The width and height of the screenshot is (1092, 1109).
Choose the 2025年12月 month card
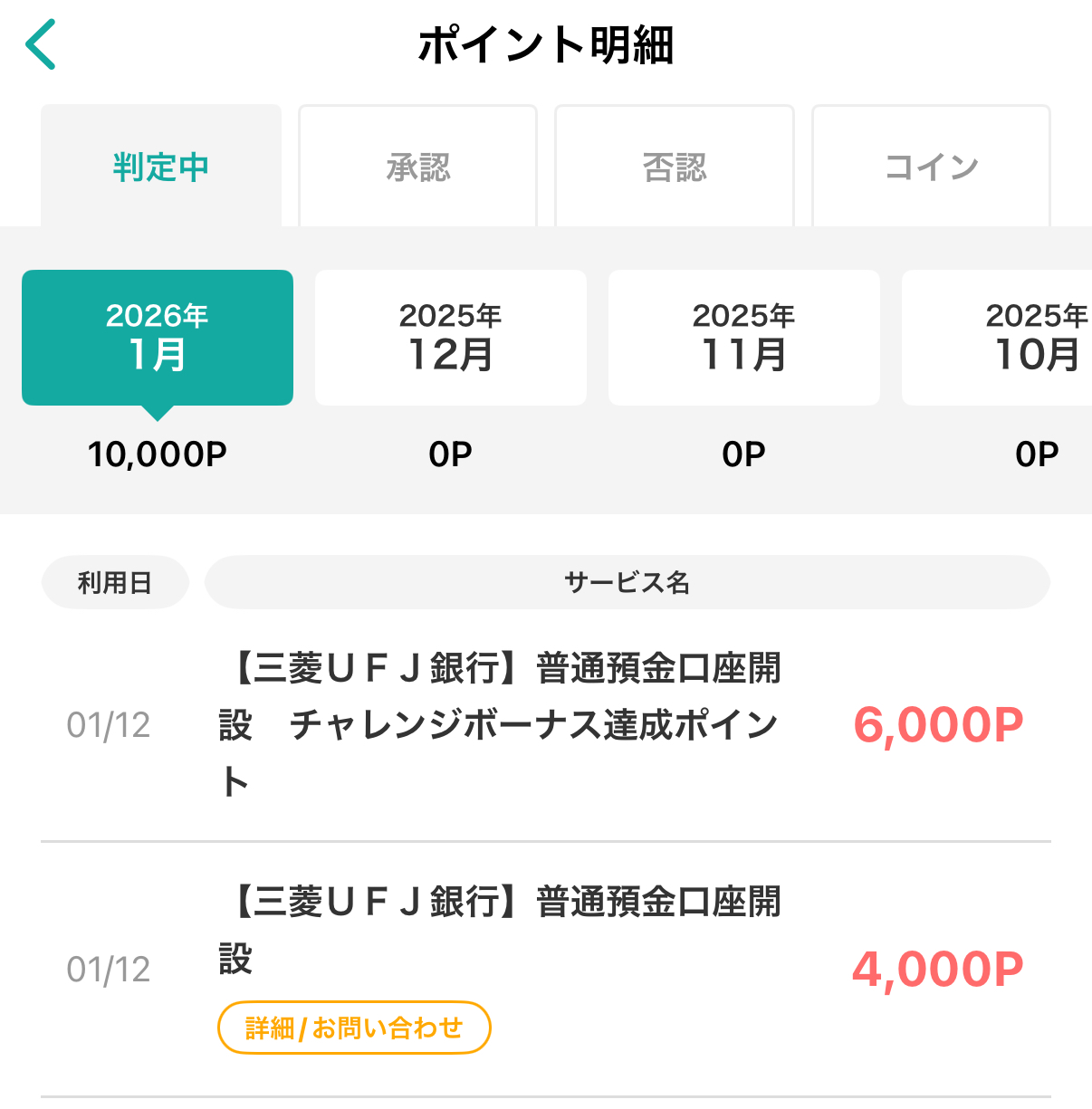tap(451, 338)
